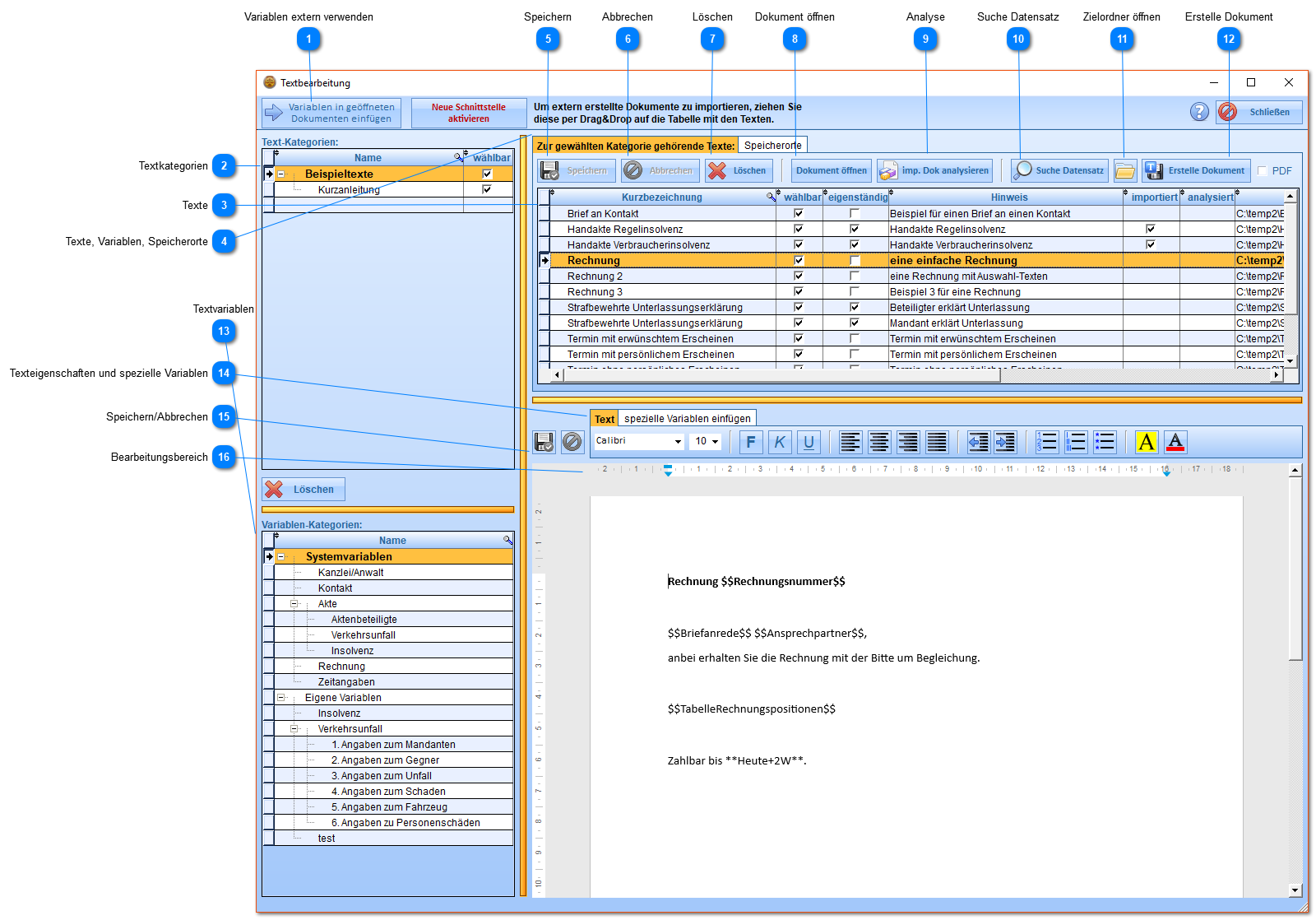Center-align the text paragraph
This screenshot has width=1316, height=920.
879,443
